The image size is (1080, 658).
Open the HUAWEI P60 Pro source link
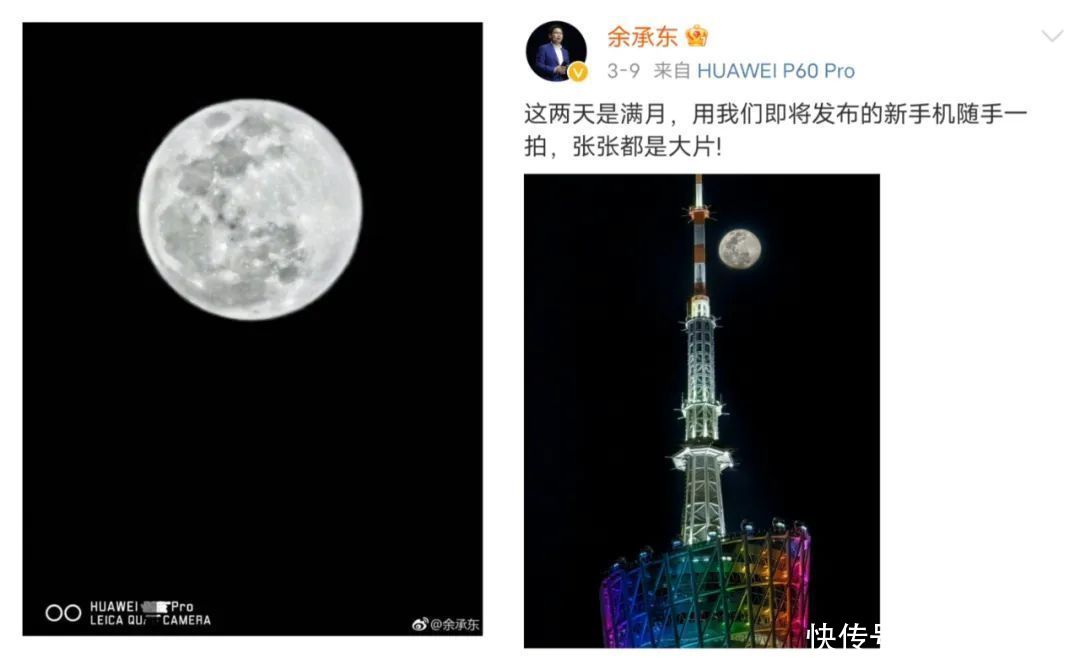pyautogui.click(x=776, y=71)
